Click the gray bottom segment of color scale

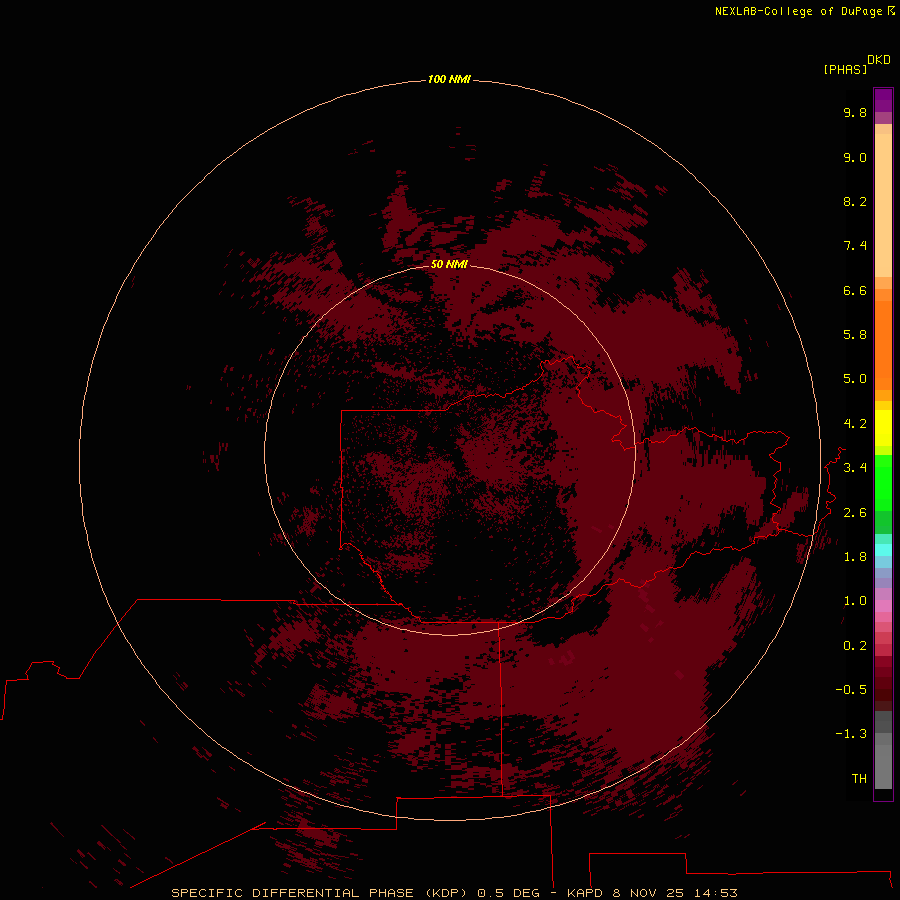pyautogui.click(x=883, y=766)
